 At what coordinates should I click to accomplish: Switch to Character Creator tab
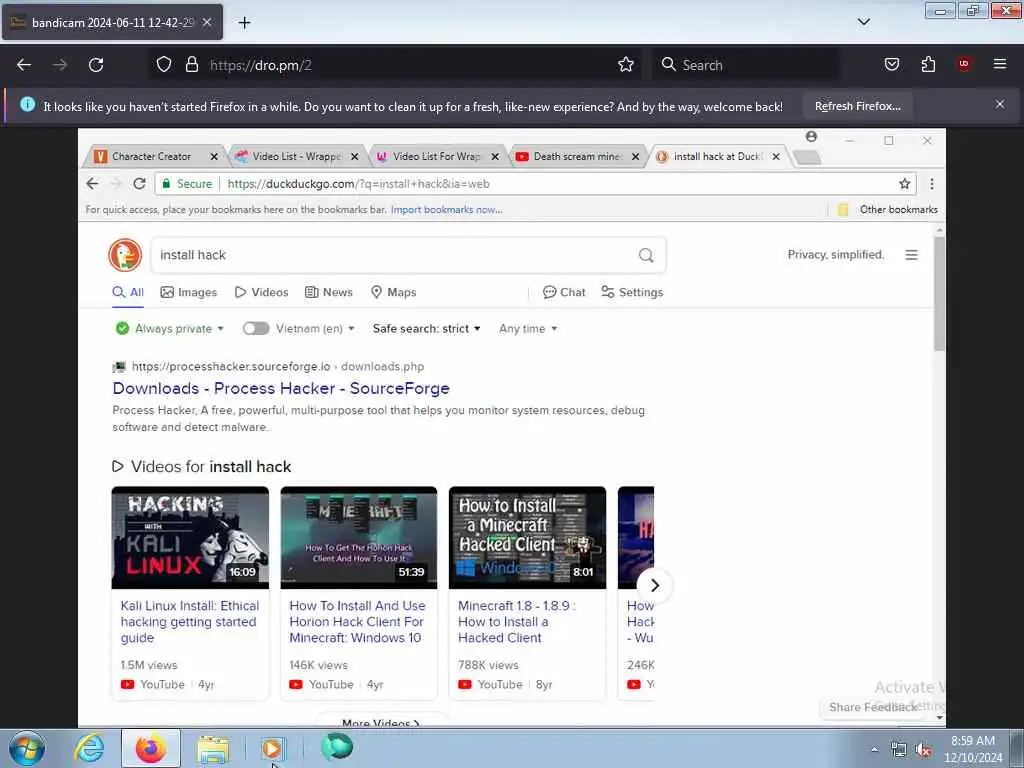[152, 157]
